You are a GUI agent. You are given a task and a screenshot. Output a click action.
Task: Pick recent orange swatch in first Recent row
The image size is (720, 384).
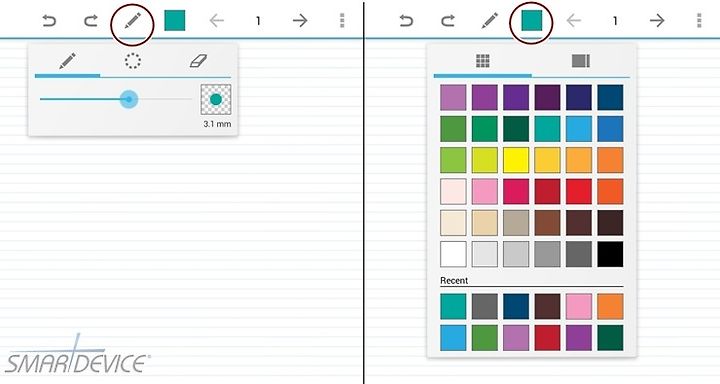tap(610, 306)
